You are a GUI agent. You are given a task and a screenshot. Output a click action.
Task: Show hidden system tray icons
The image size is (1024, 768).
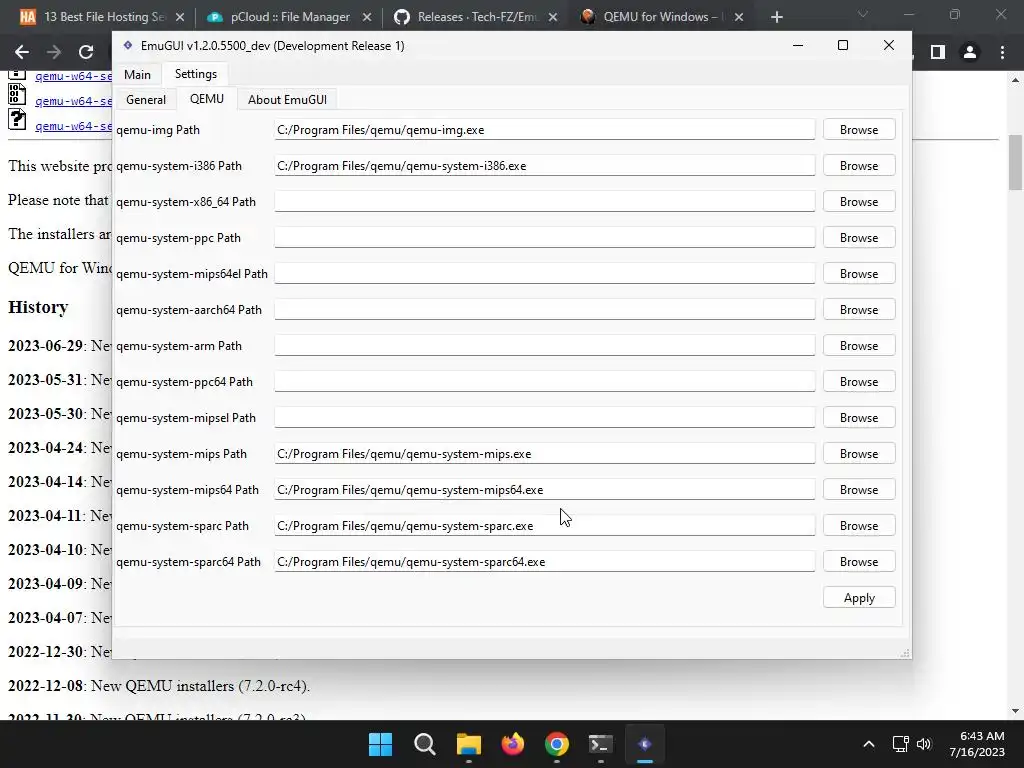tap(869, 744)
